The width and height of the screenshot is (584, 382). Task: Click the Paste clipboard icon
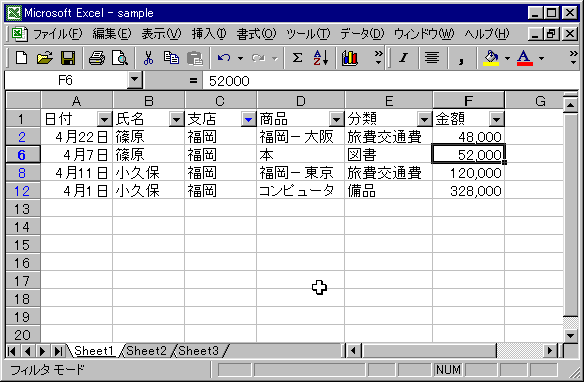tap(194, 58)
